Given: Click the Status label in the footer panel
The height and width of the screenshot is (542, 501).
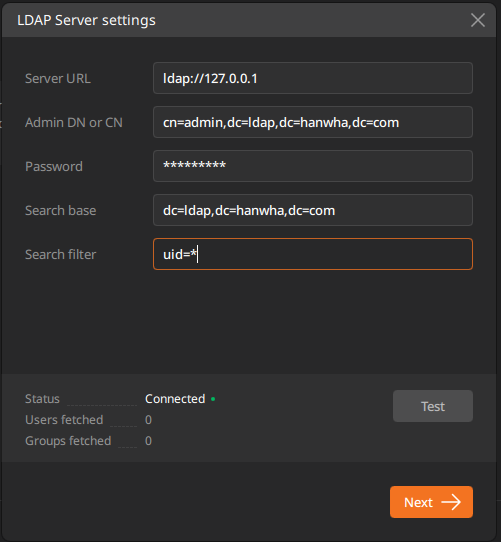Looking at the screenshot, I should click(x=42, y=399).
